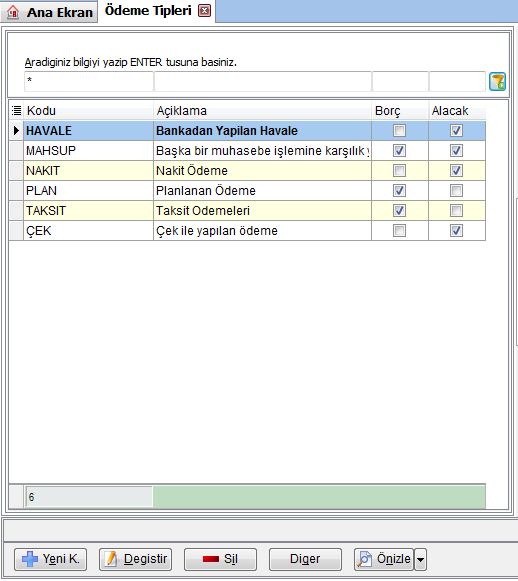The image size is (518, 581).
Task: Sort by the Kodu column header
Action: coord(88,110)
